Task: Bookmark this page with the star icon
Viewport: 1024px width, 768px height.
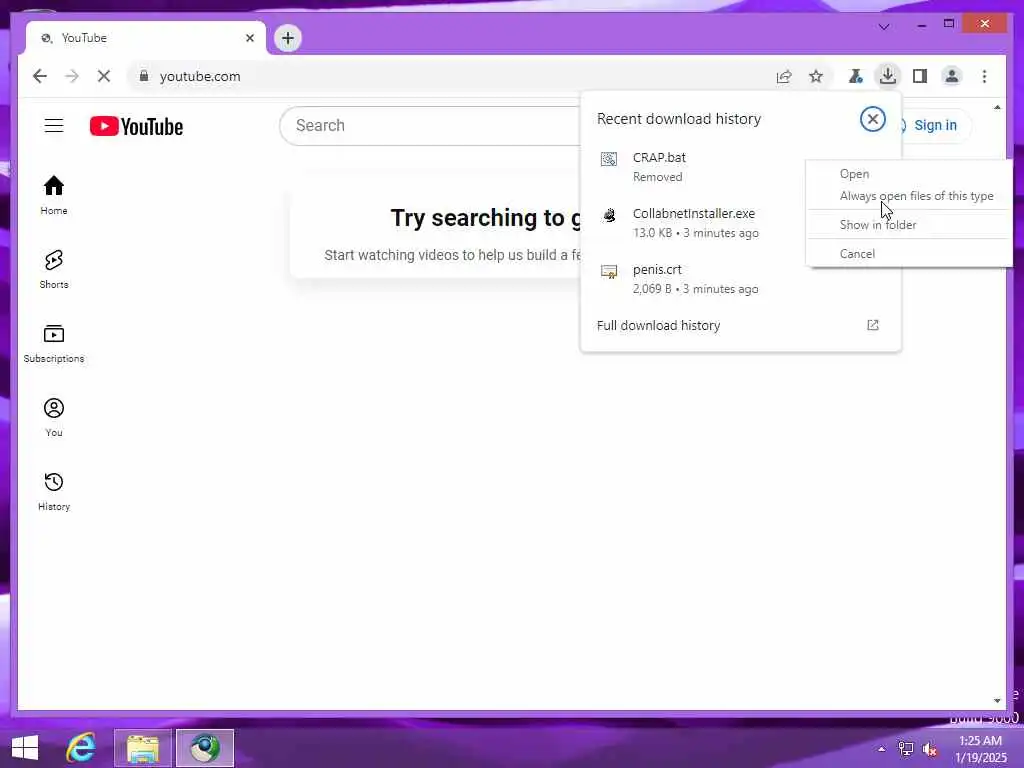Action: click(x=816, y=76)
